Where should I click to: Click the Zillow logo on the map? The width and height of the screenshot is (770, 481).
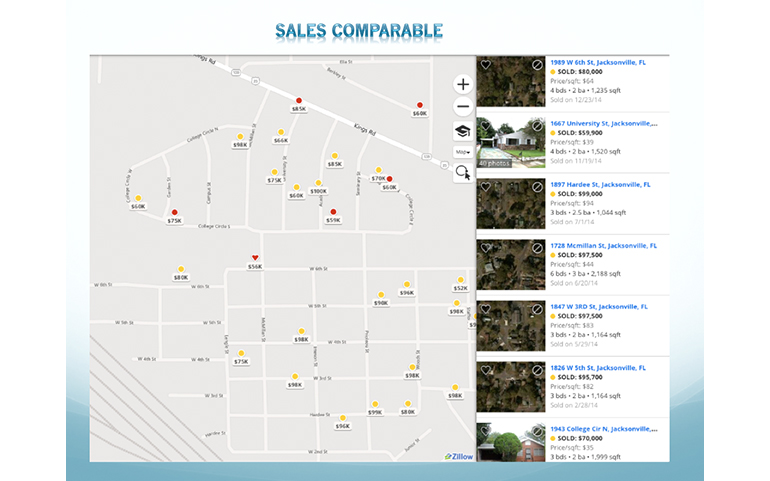[x=459, y=456]
